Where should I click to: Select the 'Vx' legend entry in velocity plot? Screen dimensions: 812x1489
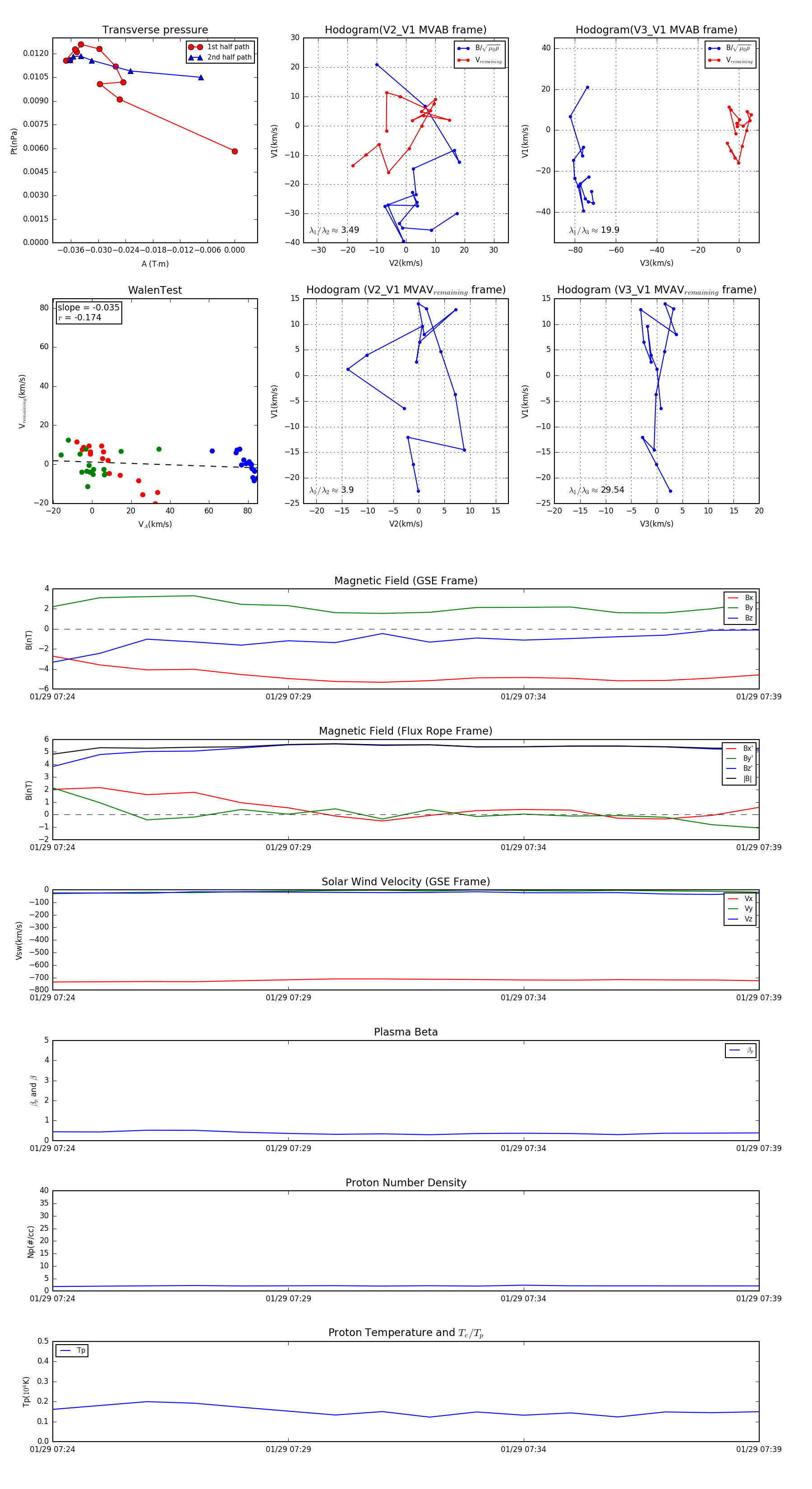pos(741,898)
